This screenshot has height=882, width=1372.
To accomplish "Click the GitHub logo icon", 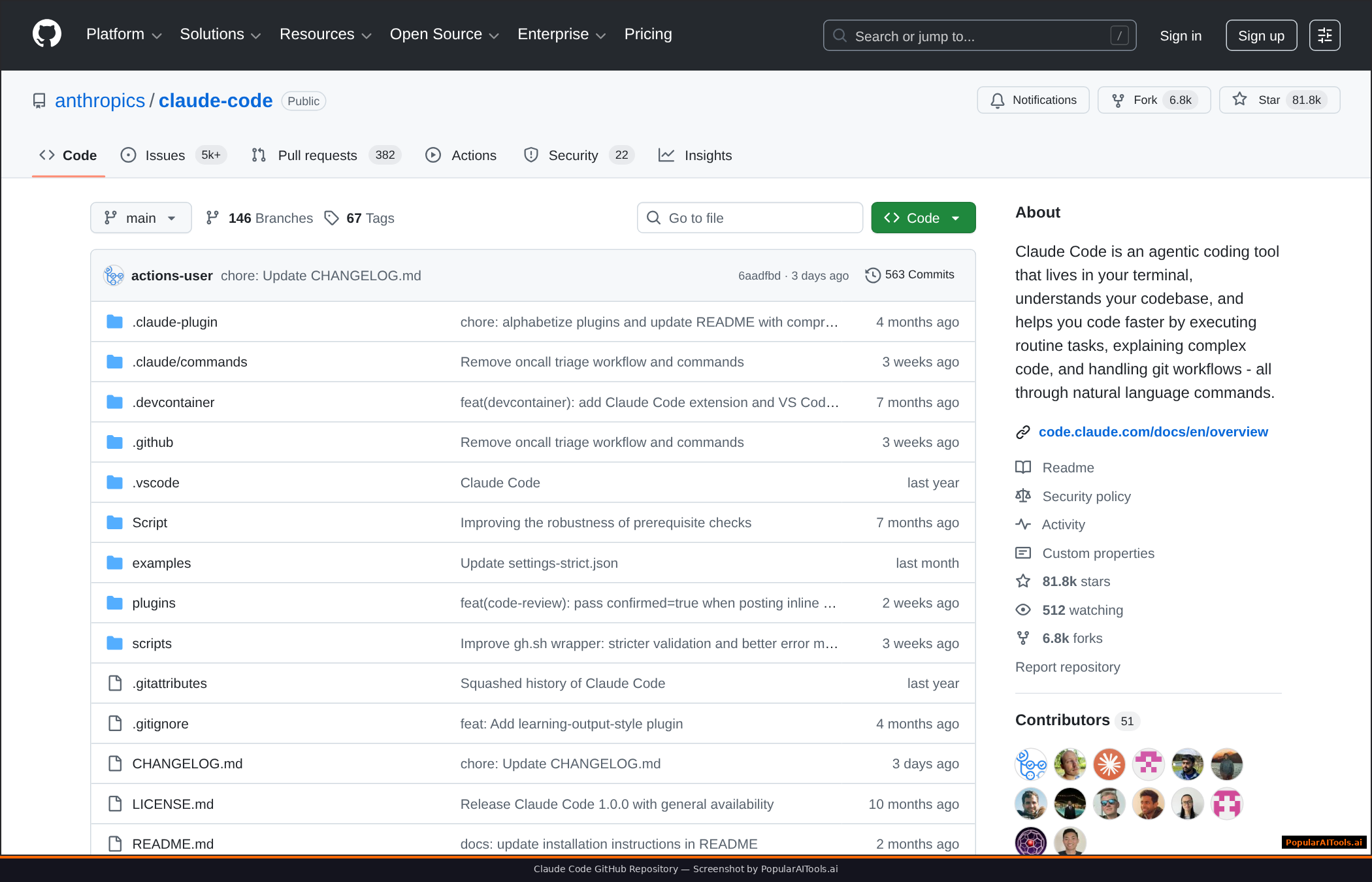I will pos(46,34).
